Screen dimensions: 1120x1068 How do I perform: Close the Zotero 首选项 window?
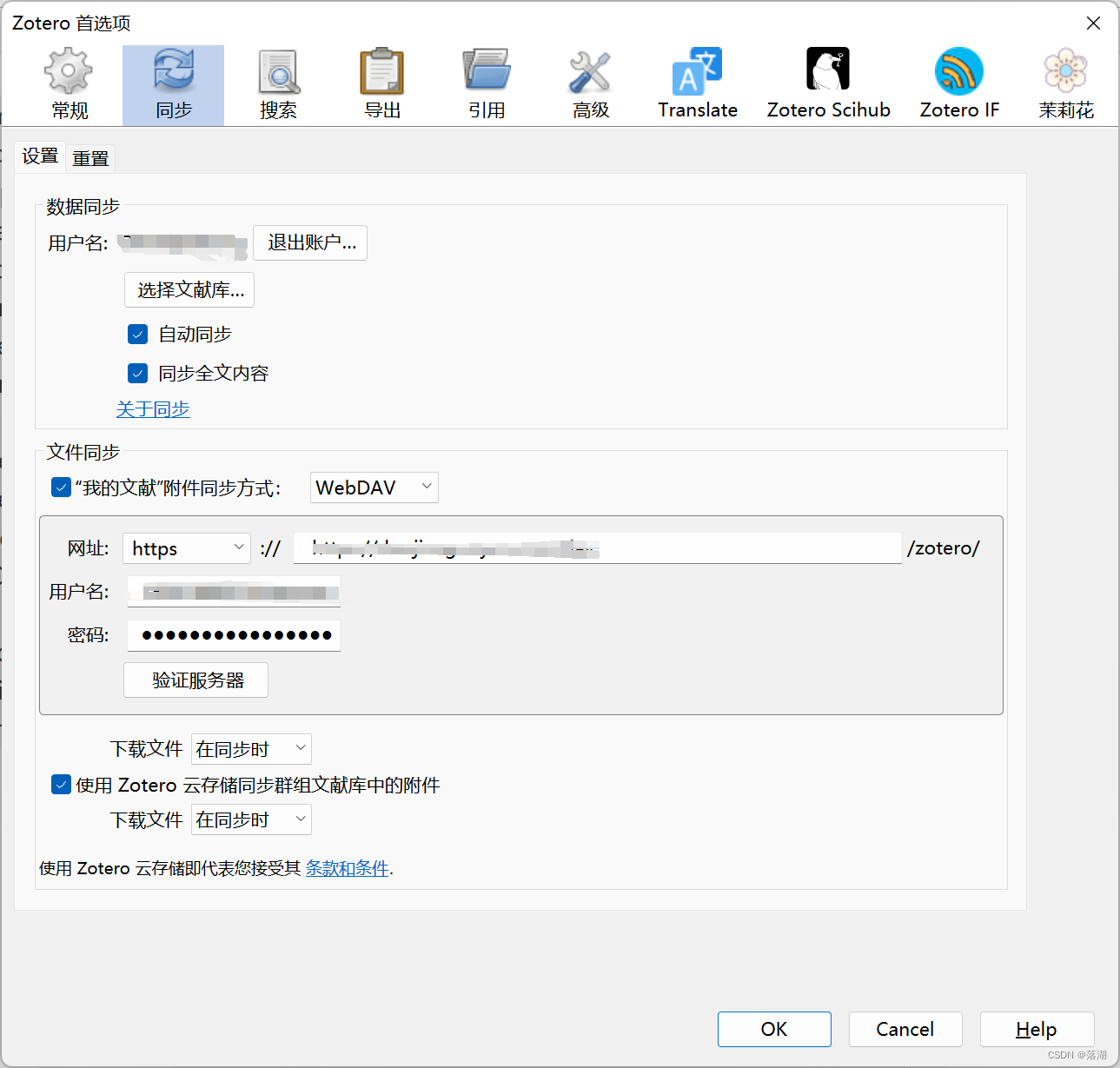coord(1093,23)
